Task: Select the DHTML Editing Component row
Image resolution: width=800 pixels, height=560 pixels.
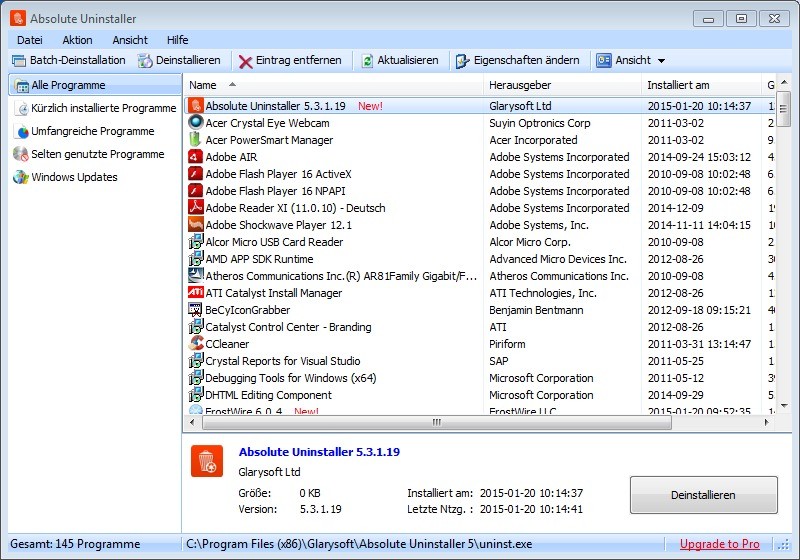Action: coord(480,395)
